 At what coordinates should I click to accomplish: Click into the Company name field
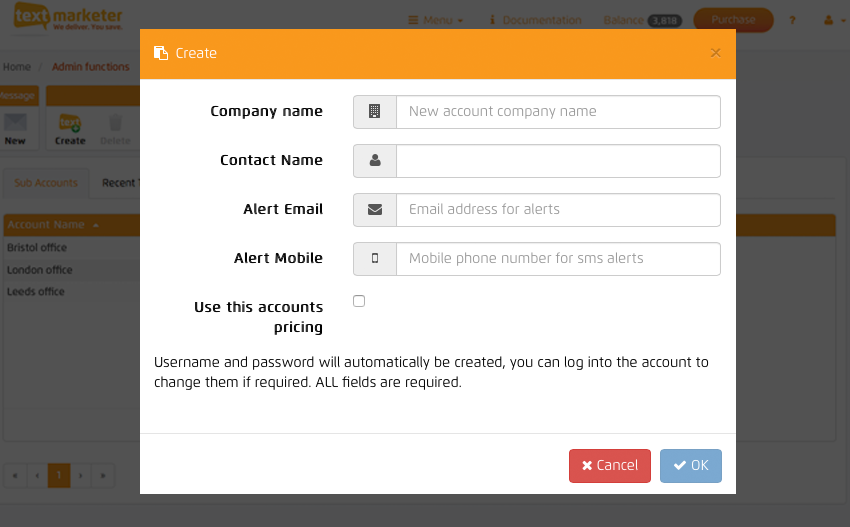[558, 112]
